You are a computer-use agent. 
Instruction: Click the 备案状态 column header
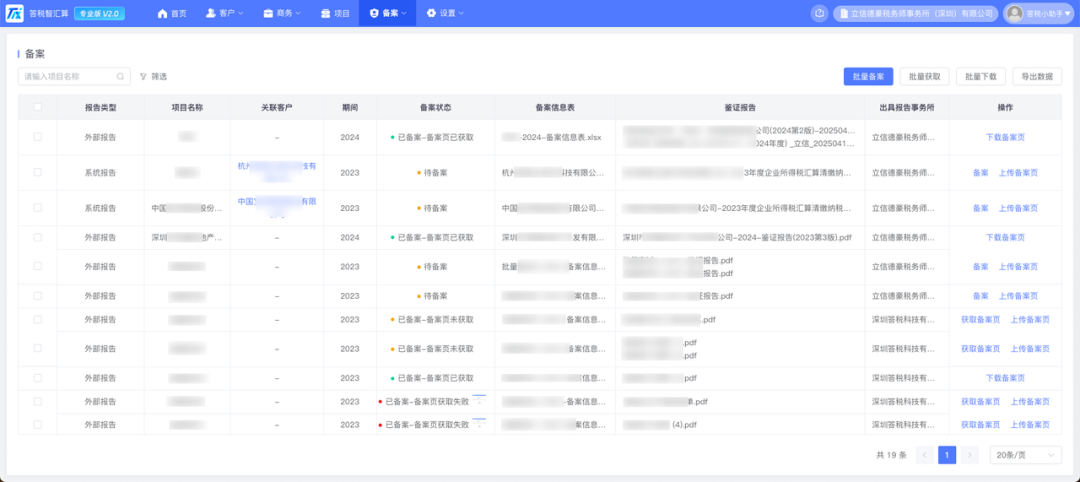(x=435, y=107)
